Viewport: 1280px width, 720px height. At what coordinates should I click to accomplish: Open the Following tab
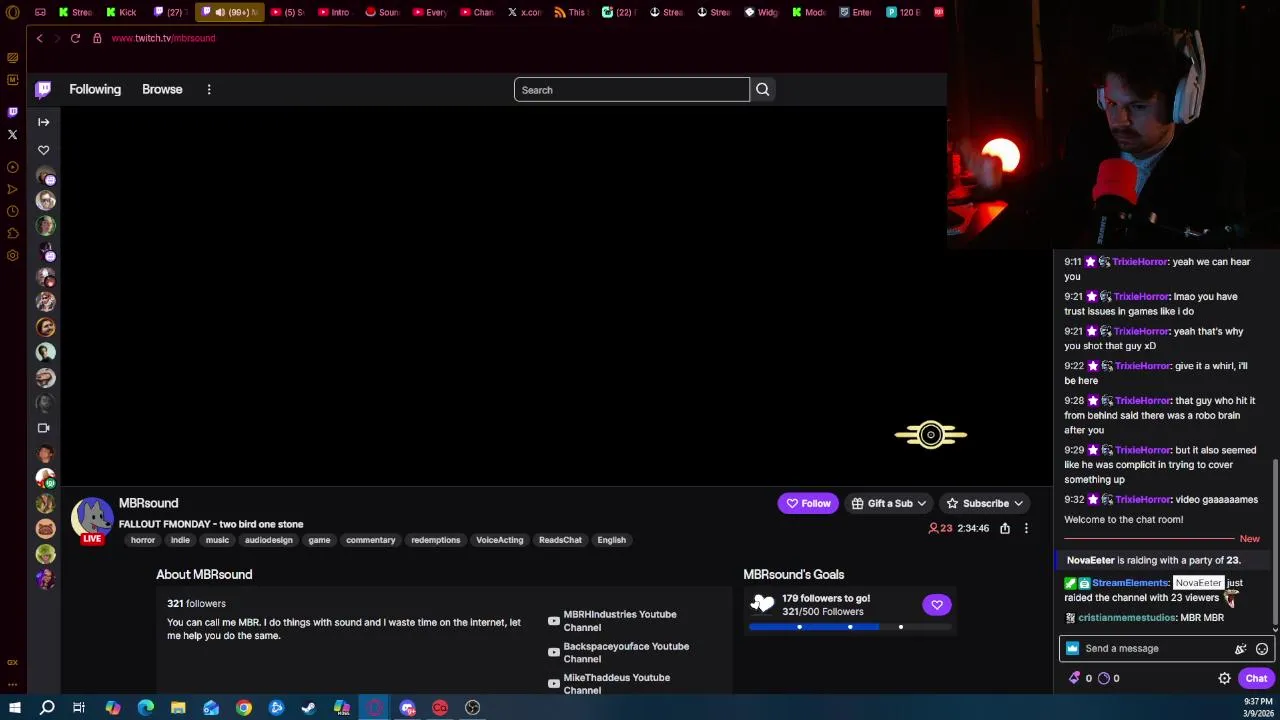point(95,90)
